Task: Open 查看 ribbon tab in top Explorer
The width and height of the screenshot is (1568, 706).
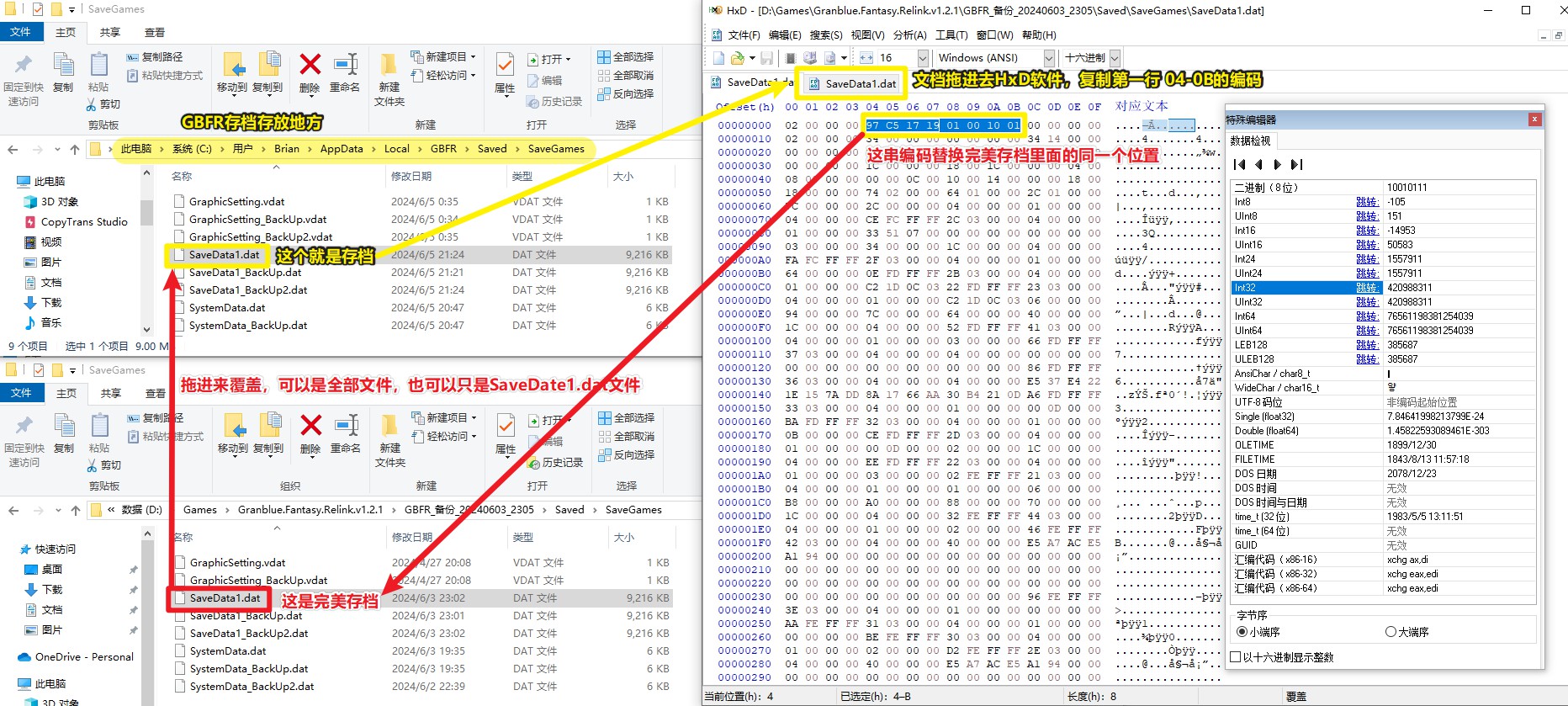Action: (155, 32)
